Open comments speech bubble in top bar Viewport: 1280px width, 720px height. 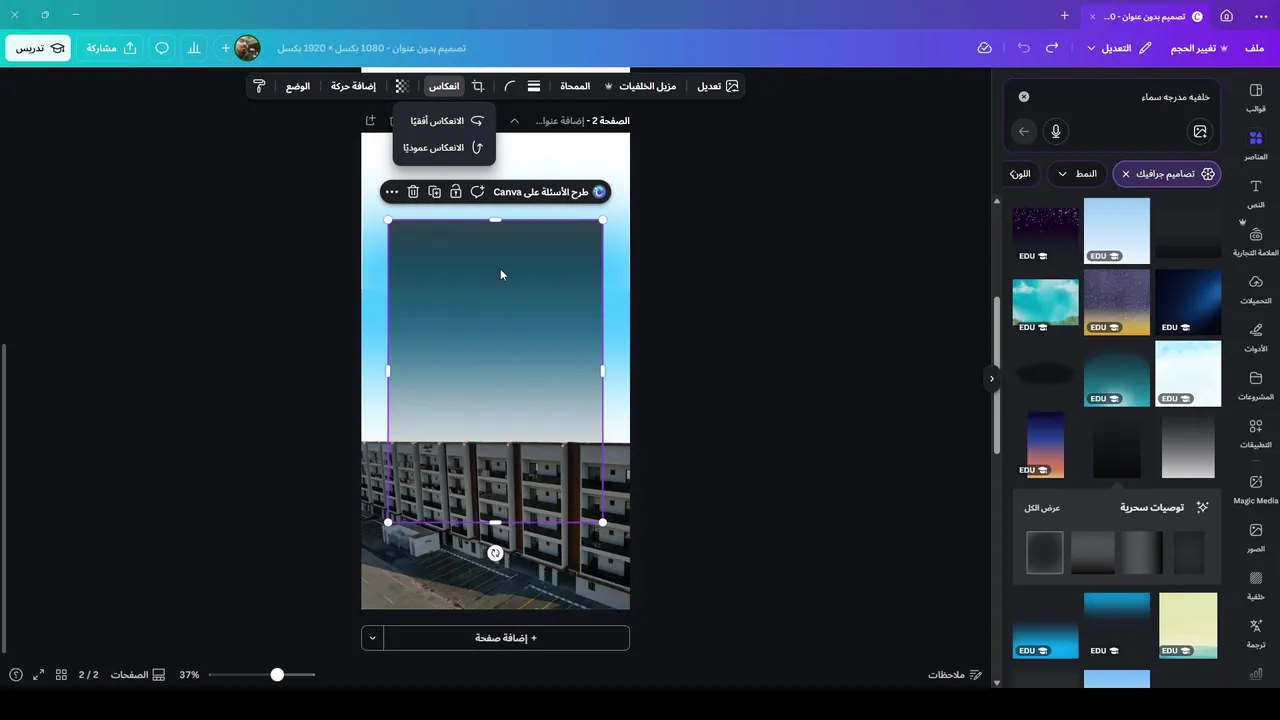162,48
